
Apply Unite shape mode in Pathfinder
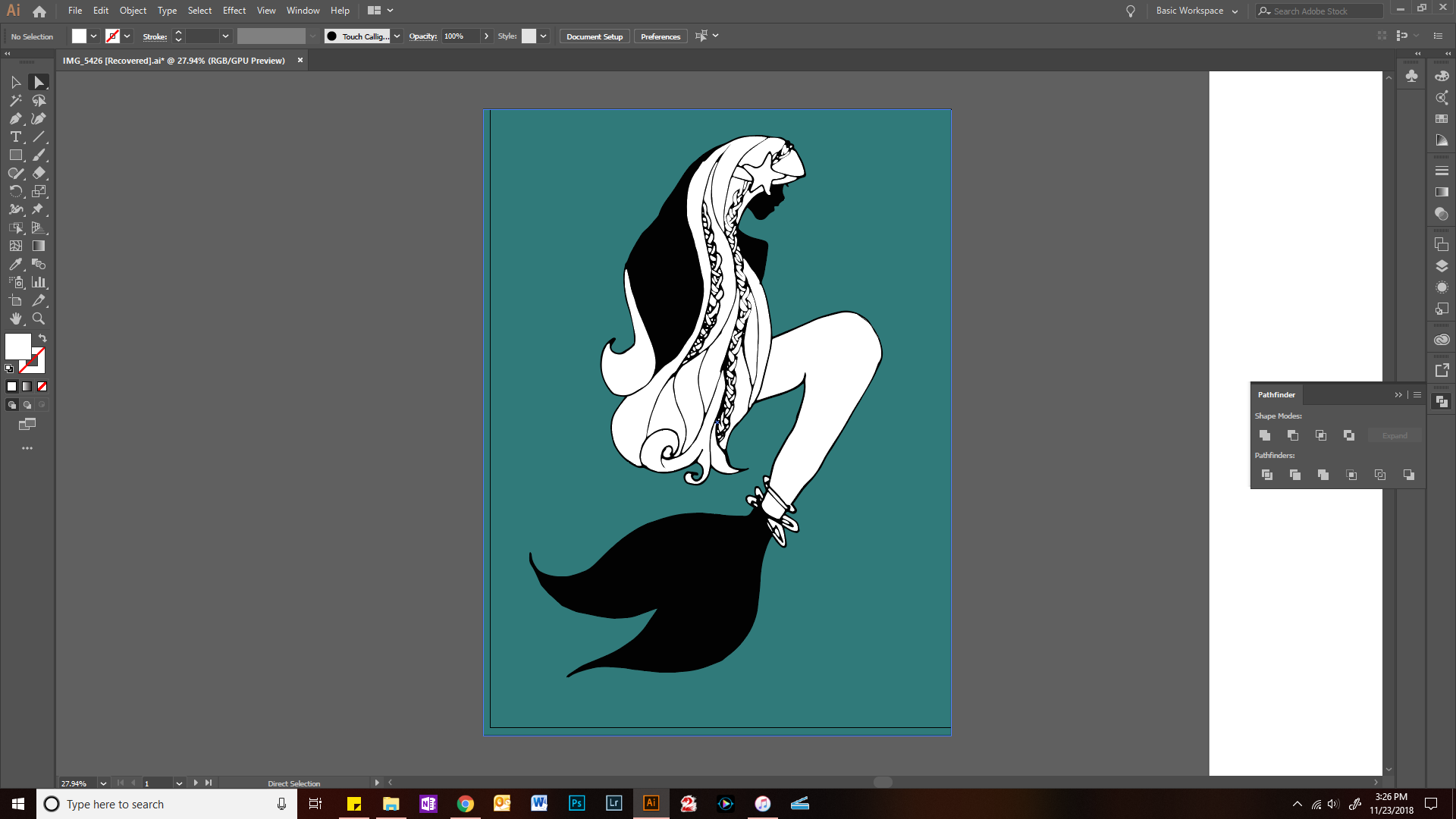(x=1265, y=435)
